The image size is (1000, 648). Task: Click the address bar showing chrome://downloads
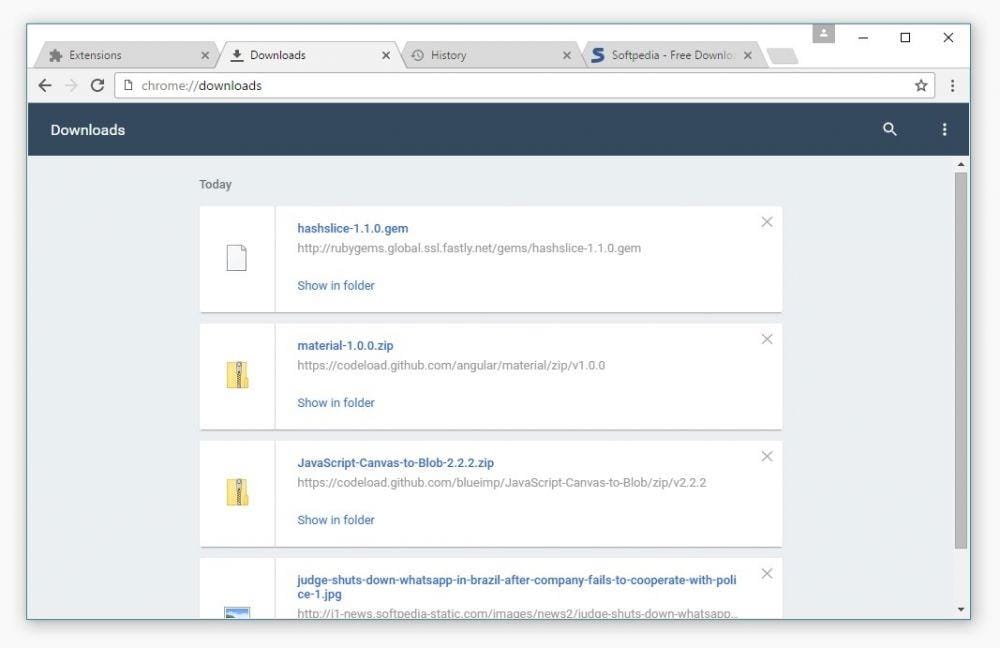pyautogui.click(x=400, y=86)
